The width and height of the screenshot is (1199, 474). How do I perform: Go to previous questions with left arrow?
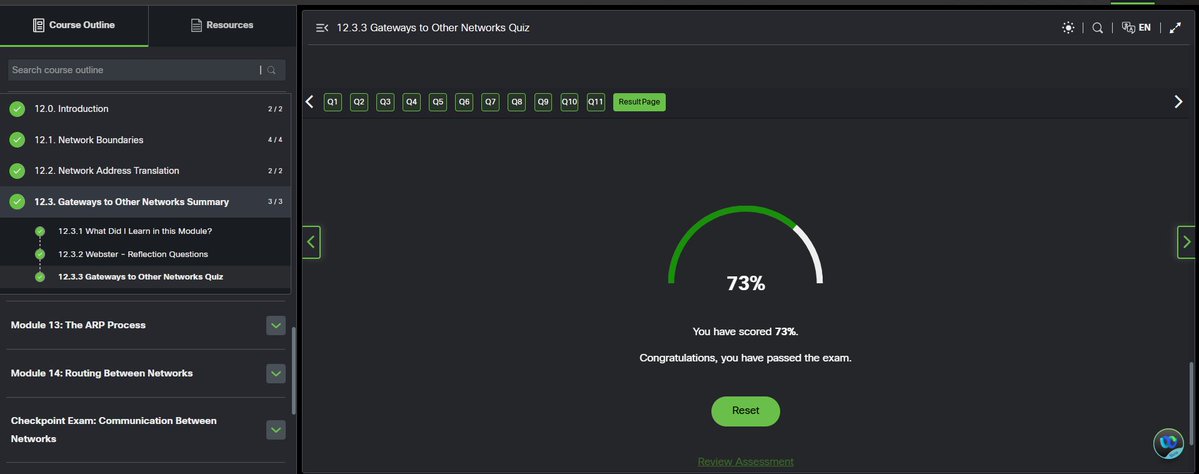tap(310, 102)
